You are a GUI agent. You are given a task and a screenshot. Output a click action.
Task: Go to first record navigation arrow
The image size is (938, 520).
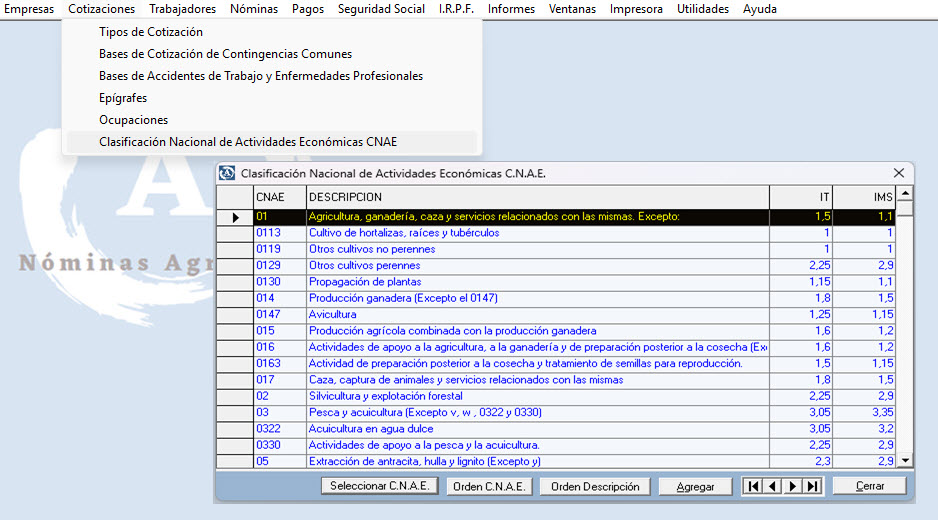coord(752,486)
